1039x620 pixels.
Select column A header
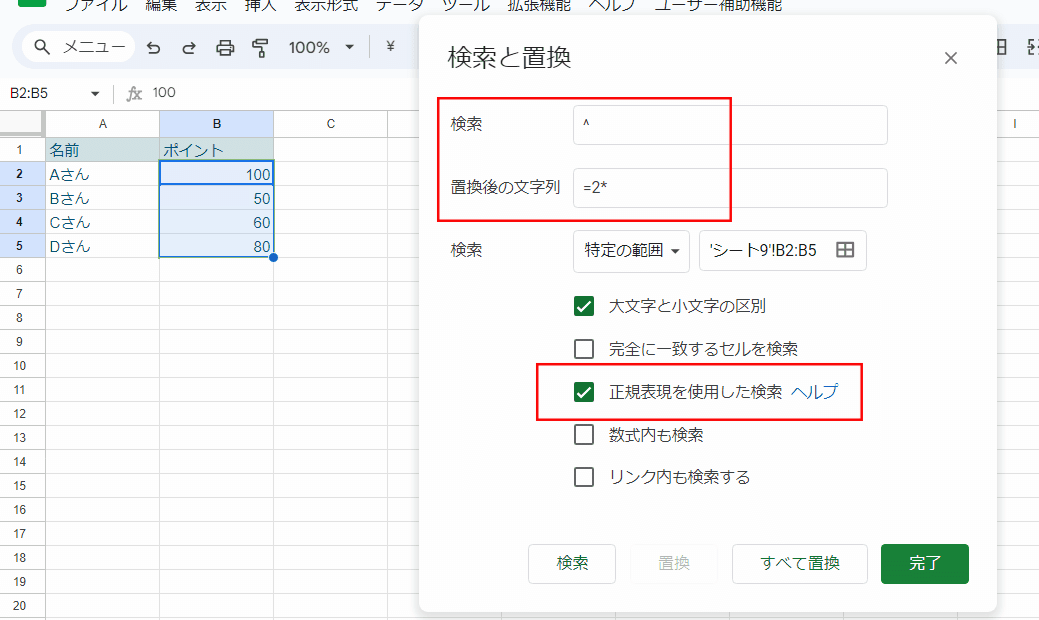[x=103, y=124]
